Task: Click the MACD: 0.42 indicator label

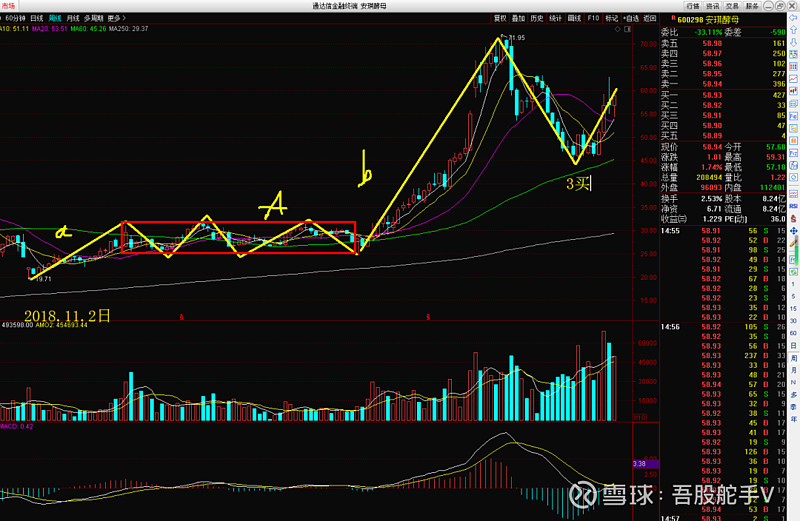Action: pos(17,426)
